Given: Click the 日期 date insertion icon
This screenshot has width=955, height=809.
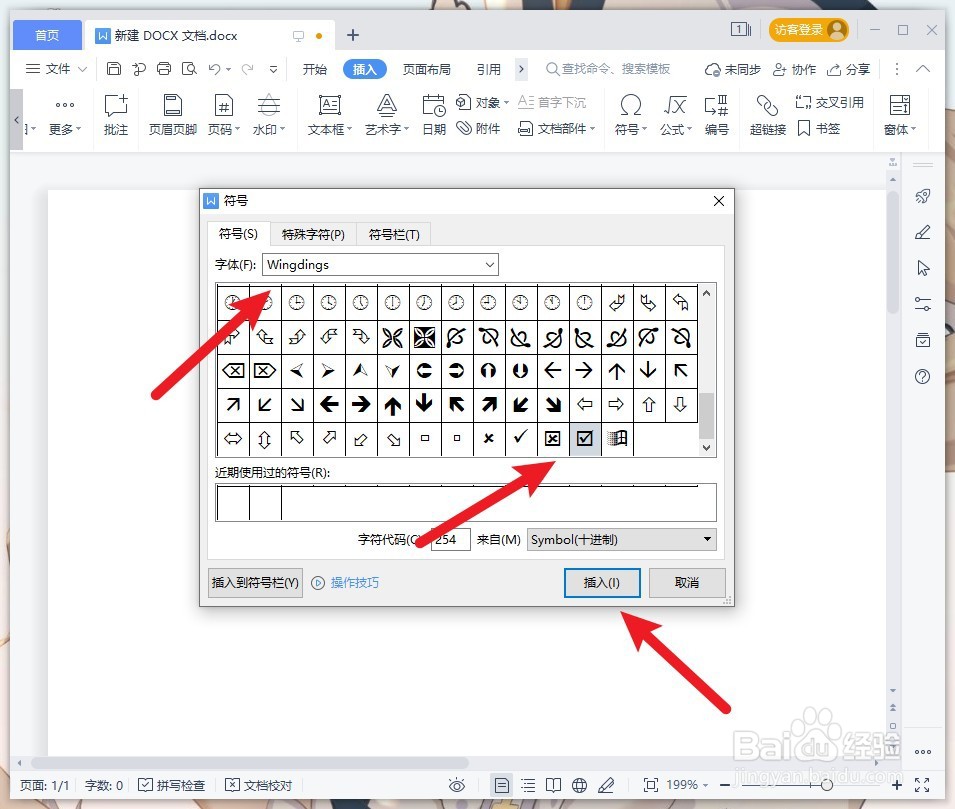Looking at the screenshot, I should [x=433, y=113].
